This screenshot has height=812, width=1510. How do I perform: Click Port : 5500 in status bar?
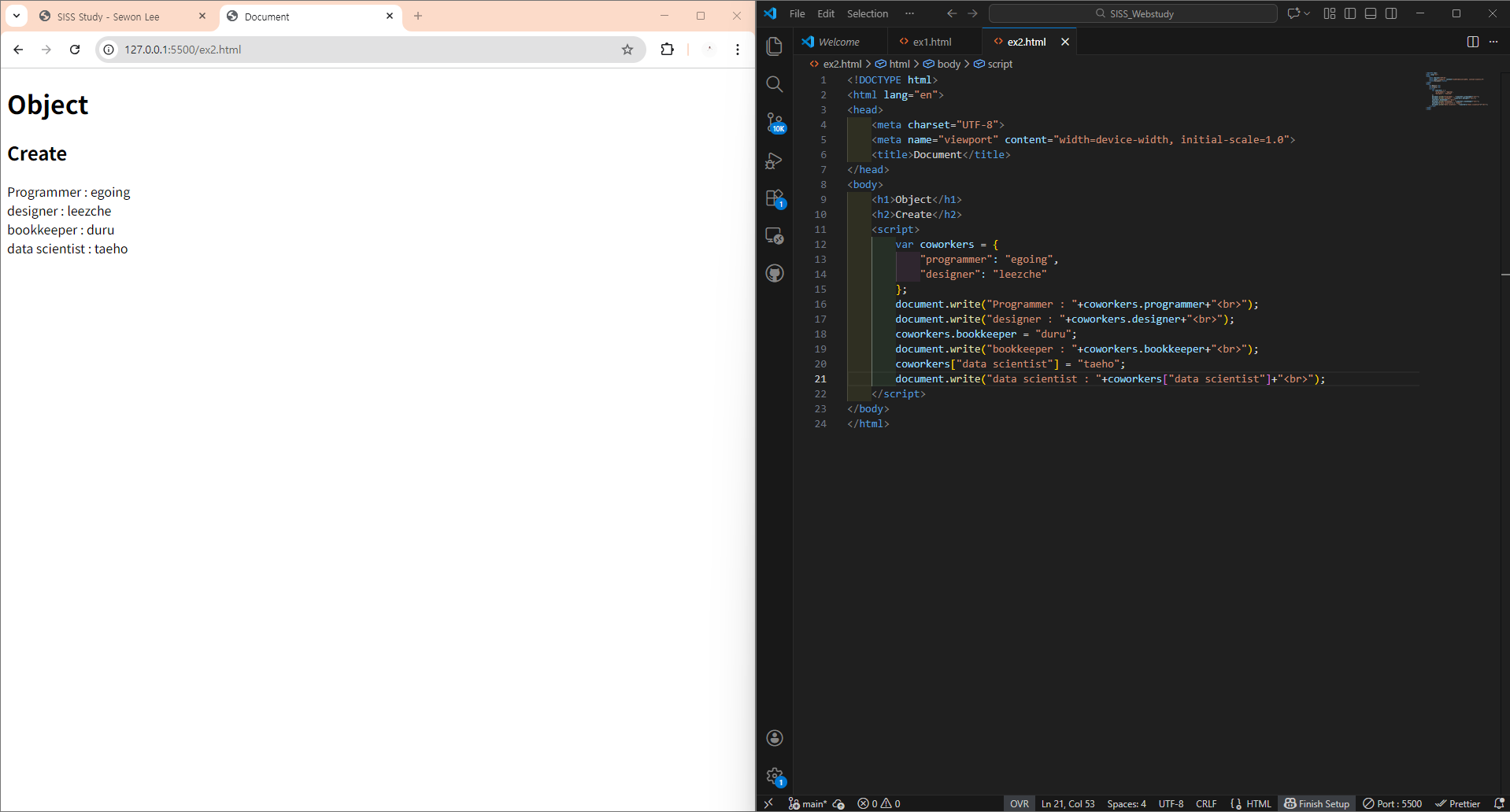coord(1393,803)
